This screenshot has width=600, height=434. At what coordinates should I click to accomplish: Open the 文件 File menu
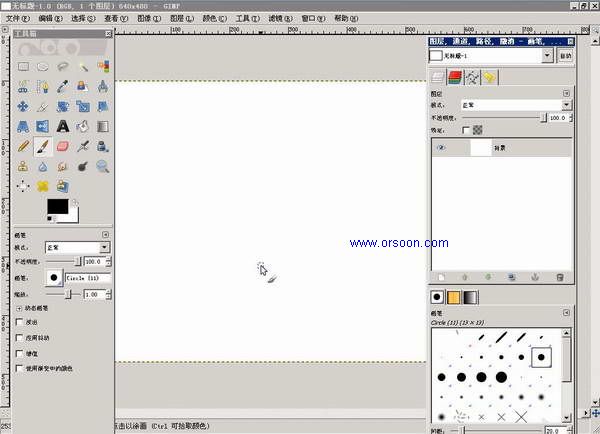pyautogui.click(x=18, y=18)
